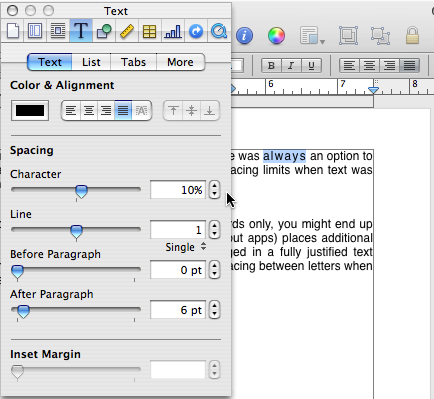This screenshot has width=434, height=399.
Task: Open the Graphic inspector shapes icon
Action: 104,31
